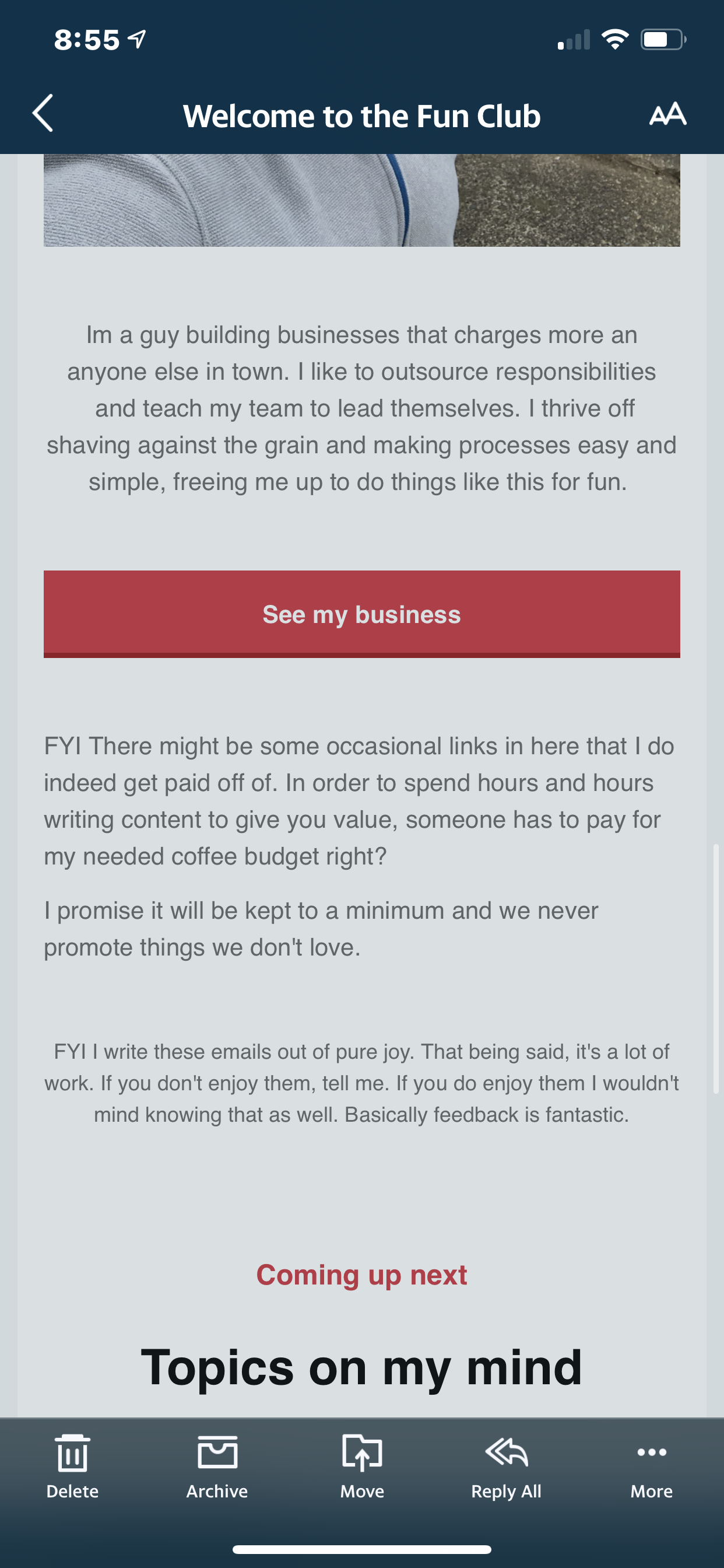The image size is (724, 1568).
Task: Tap the paragraph starting "Im a guy building"
Action: [361, 408]
